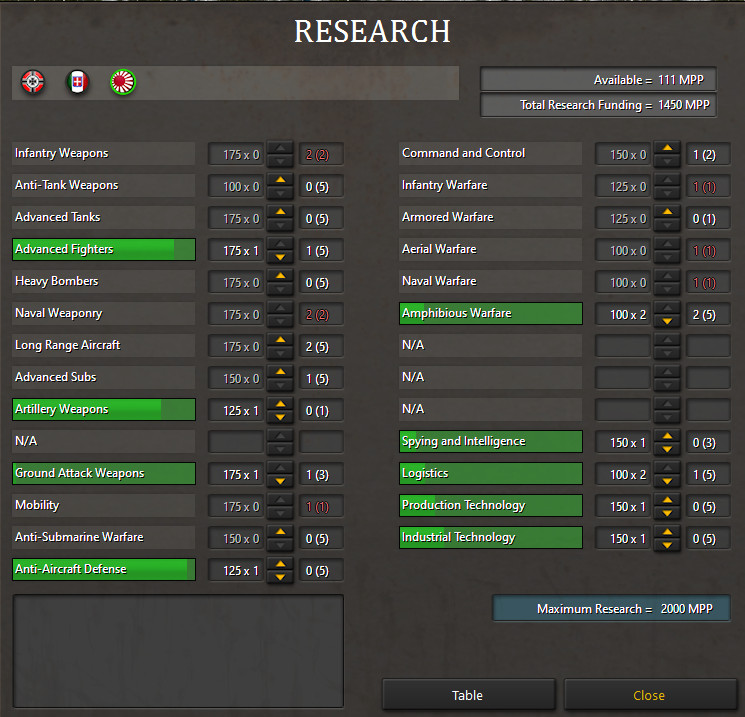Viewport: 745px width, 717px height.
Task: Increase Anti-Submarine Warfare research with up arrow
Action: [280, 532]
